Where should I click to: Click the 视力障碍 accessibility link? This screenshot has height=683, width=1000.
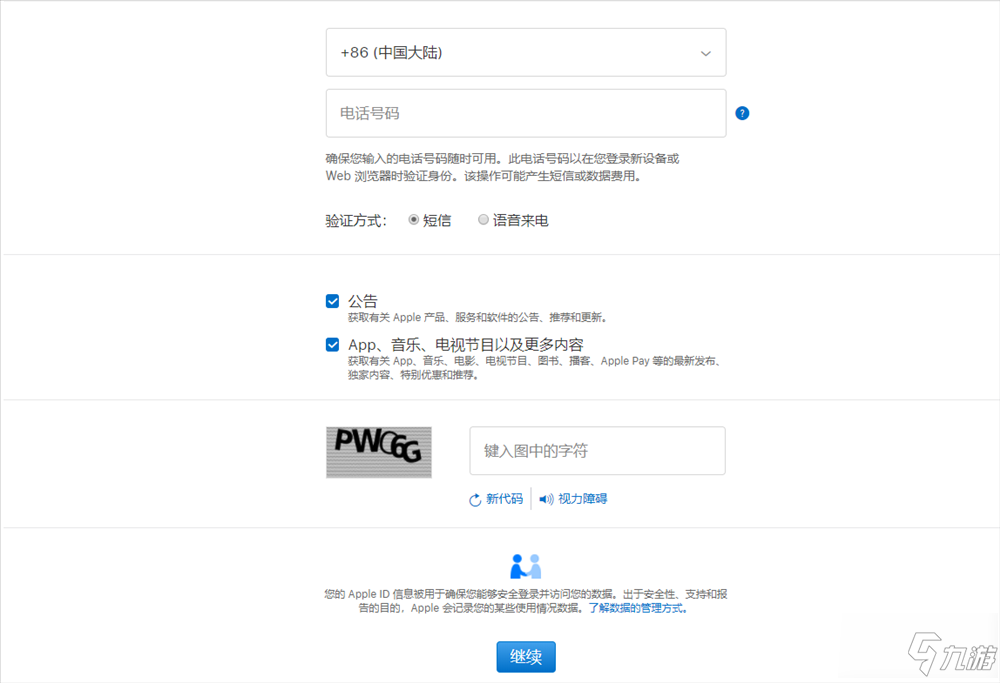click(581, 498)
